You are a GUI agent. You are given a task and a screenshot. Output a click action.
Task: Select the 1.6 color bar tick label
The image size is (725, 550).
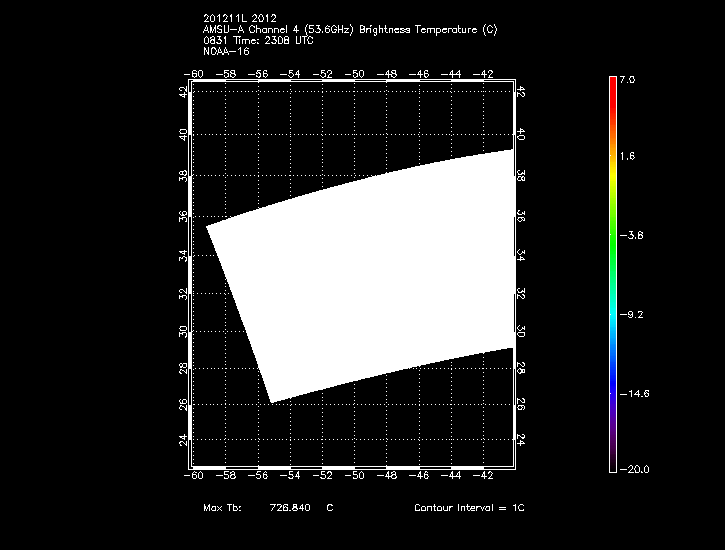pos(626,157)
